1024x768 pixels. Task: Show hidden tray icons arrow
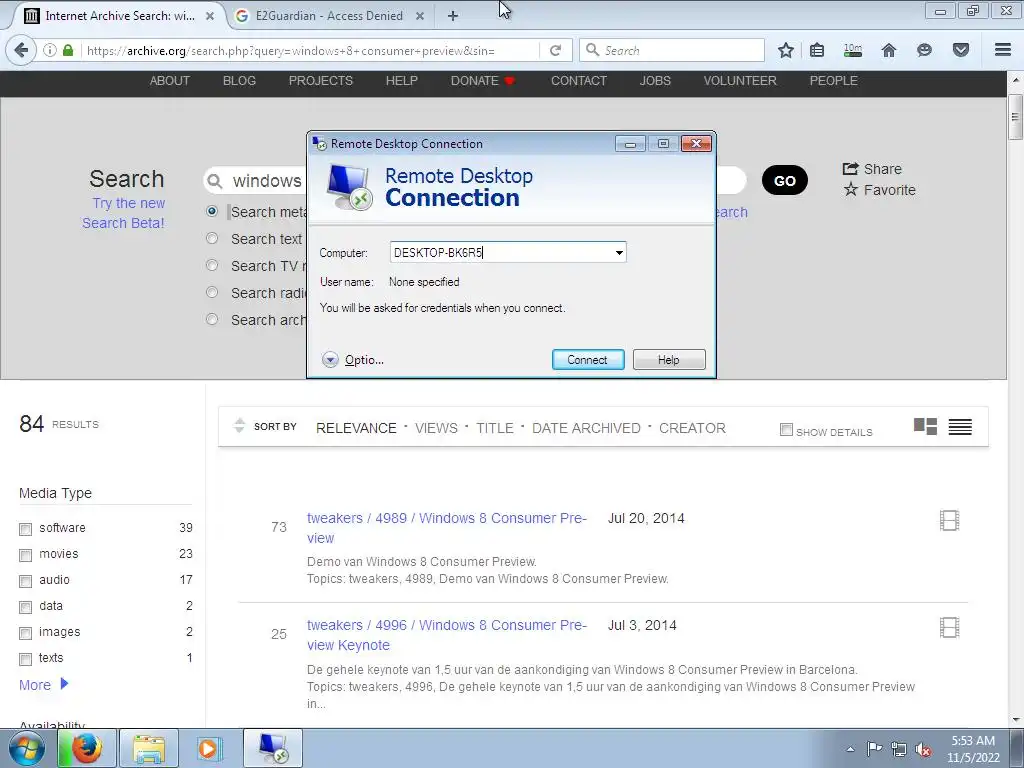point(850,749)
